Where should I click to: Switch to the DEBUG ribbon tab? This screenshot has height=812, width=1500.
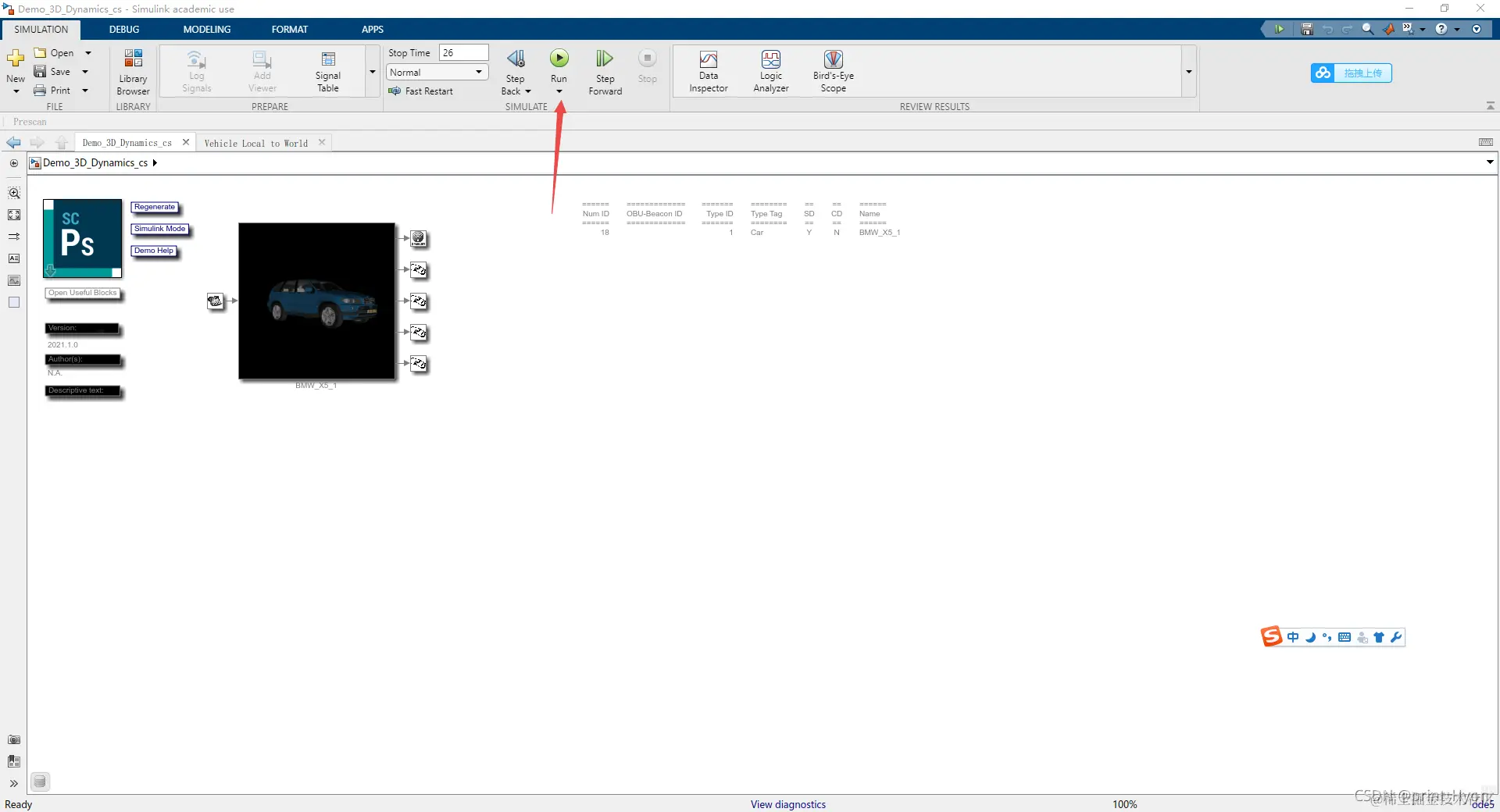[124, 30]
